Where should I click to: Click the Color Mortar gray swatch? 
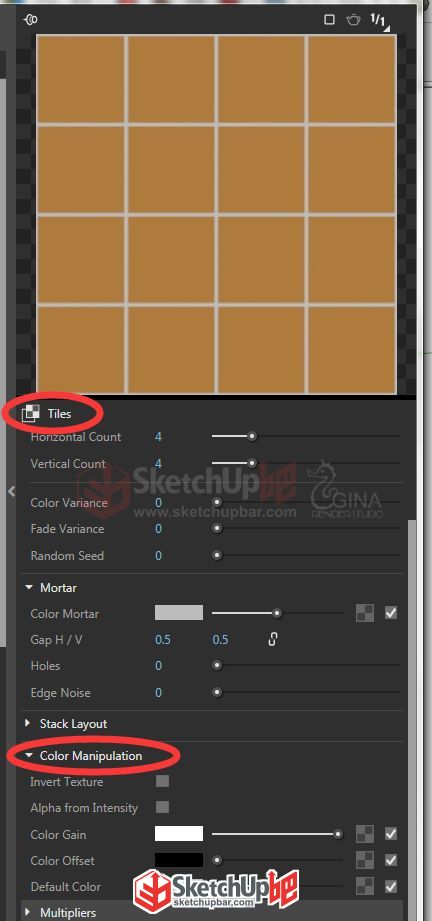pos(179,613)
